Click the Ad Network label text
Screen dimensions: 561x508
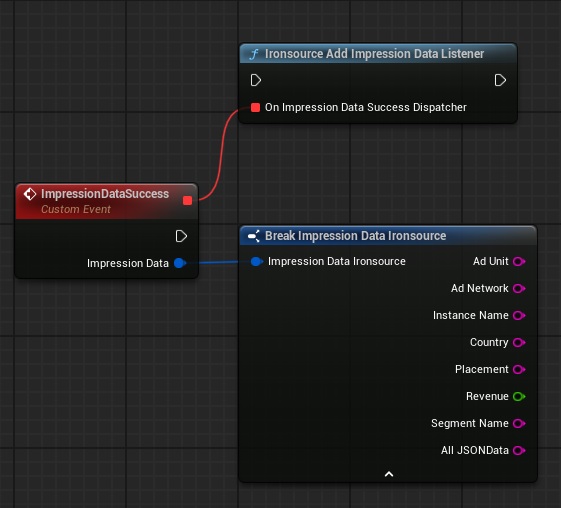479,288
